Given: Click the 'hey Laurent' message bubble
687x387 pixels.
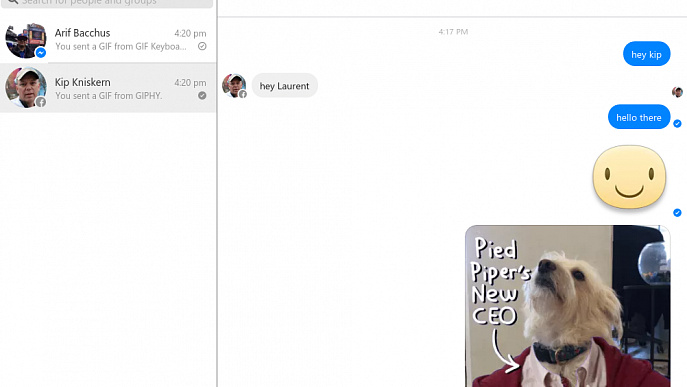Looking at the screenshot, I should pyautogui.click(x=284, y=85).
